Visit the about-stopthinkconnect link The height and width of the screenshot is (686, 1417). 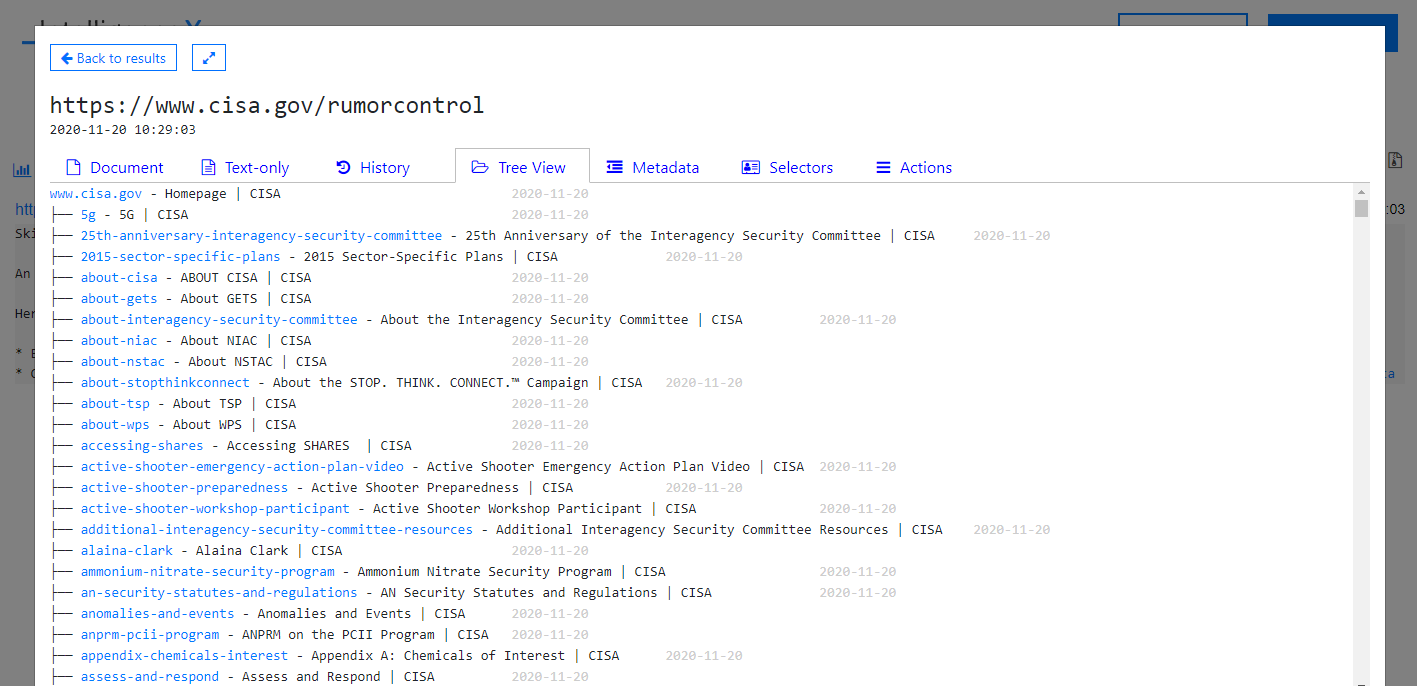165,383
